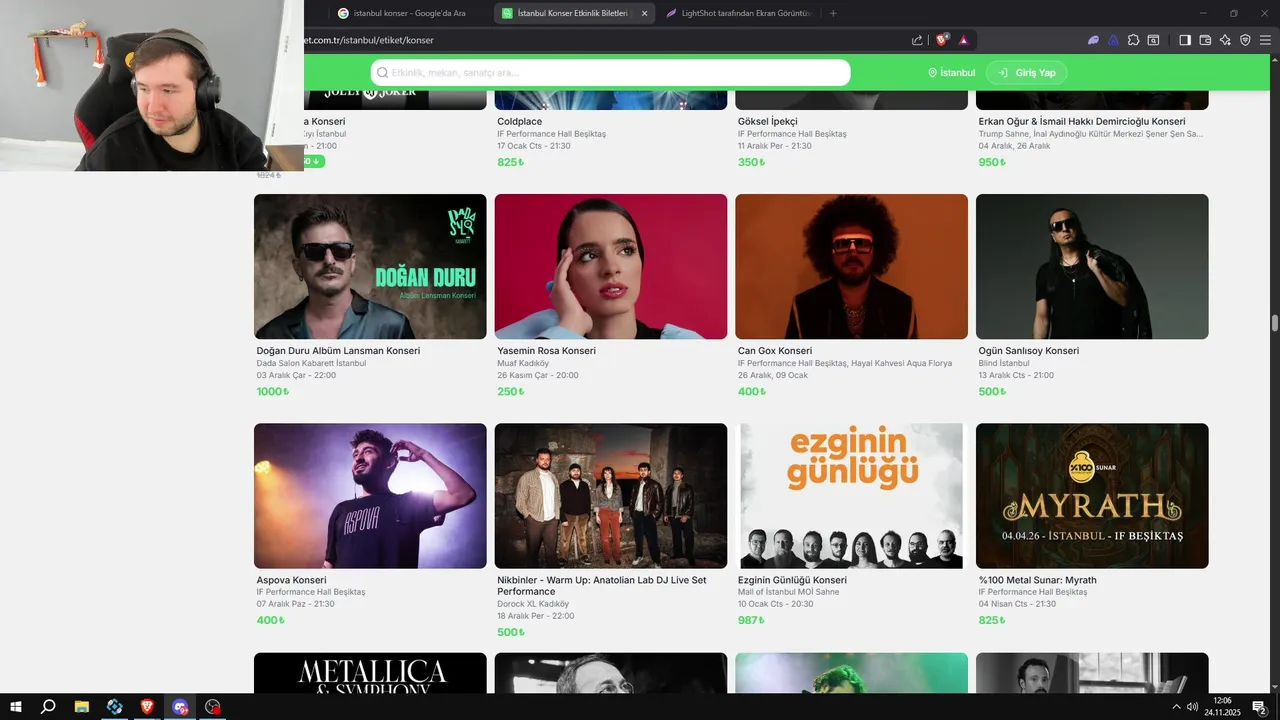Image resolution: width=1280 pixels, height=720 pixels.
Task: Open the Göksel İpekçi event title link
Action: coord(768,122)
